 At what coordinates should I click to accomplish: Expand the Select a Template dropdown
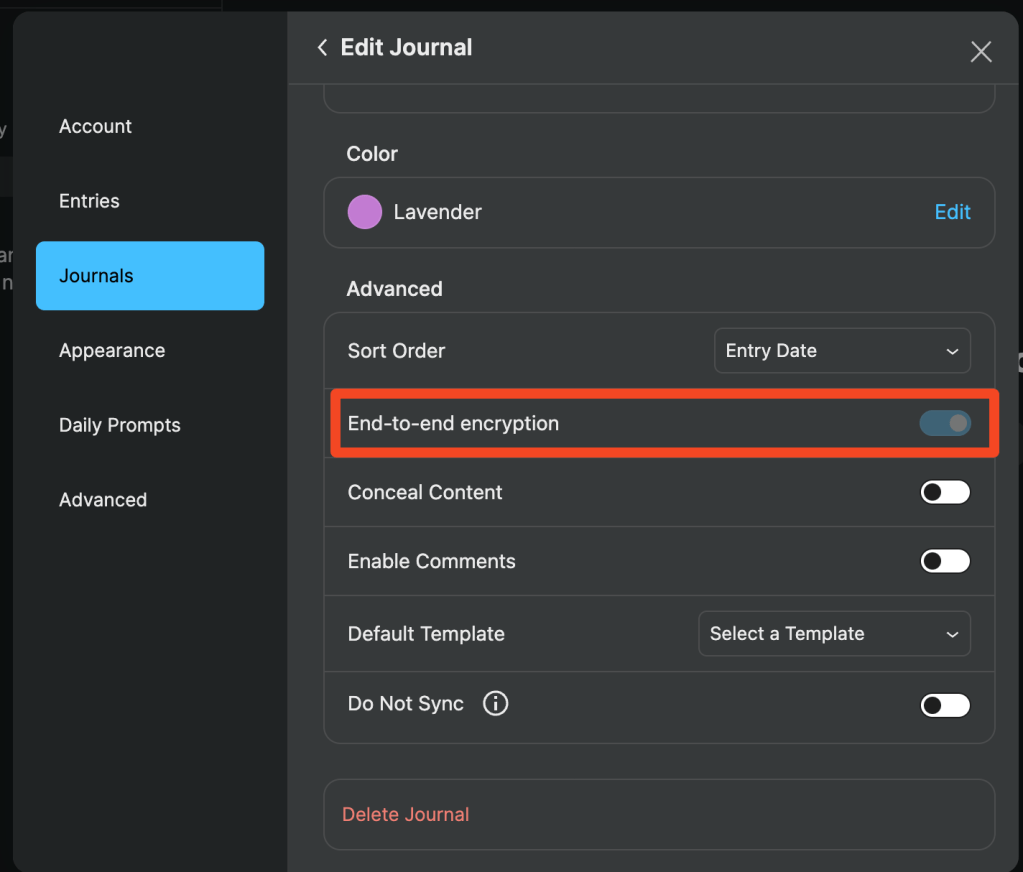pos(834,634)
